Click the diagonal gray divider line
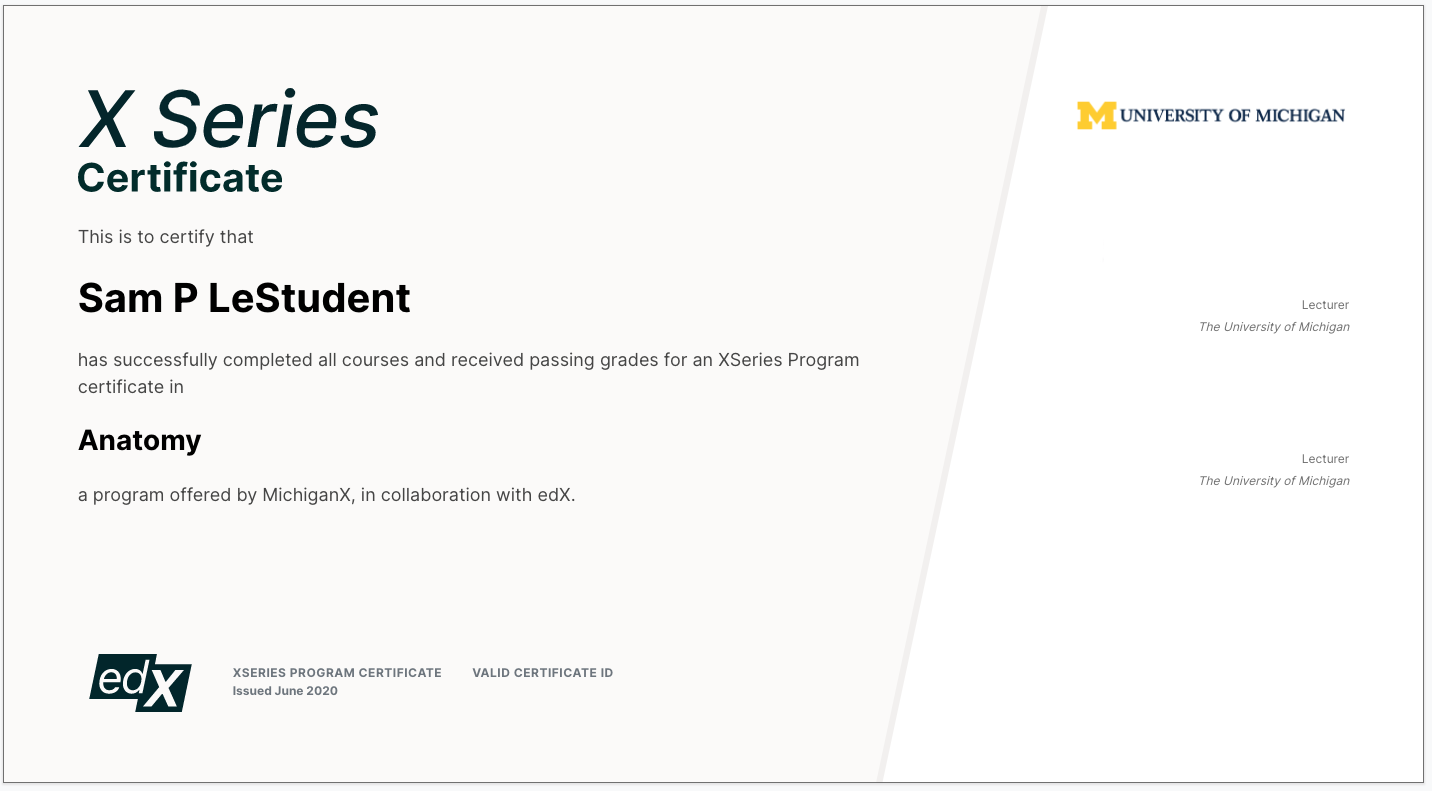Image resolution: width=1432 pixels, height=791 pixels. pos(961,400)
